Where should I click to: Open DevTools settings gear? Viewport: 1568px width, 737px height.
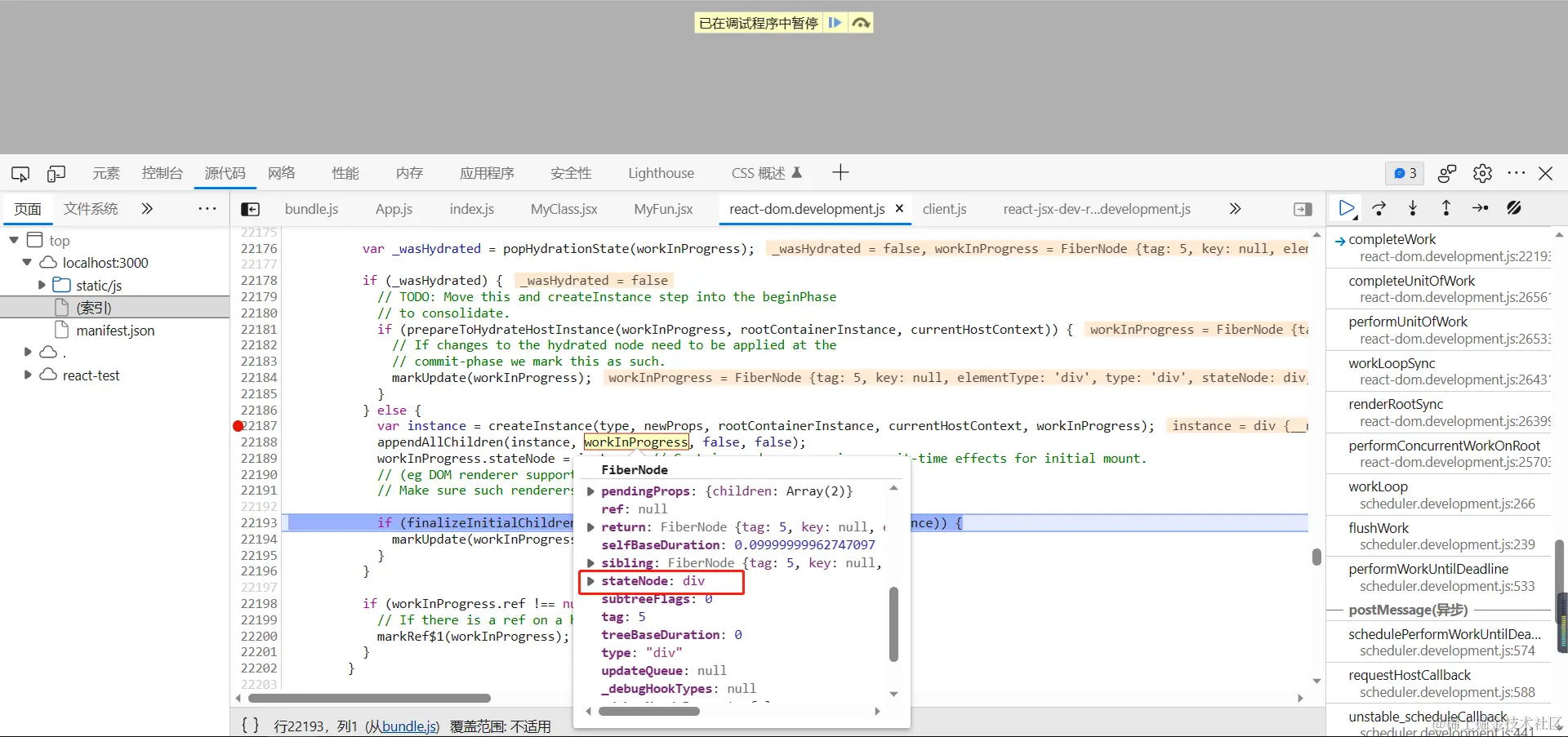pos(1482,173)
